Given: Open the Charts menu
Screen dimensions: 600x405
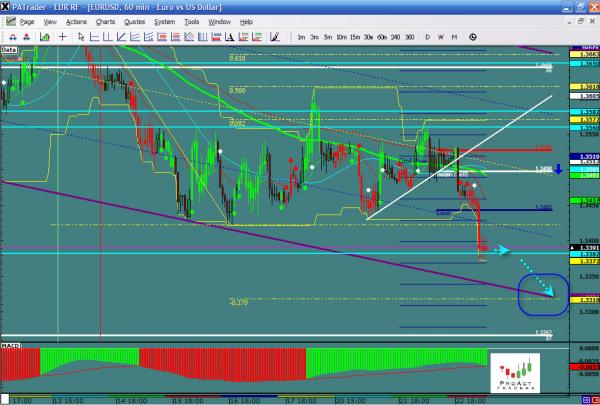Looking at the screenshot, I should pyautogui.click(x=105, y=21).
